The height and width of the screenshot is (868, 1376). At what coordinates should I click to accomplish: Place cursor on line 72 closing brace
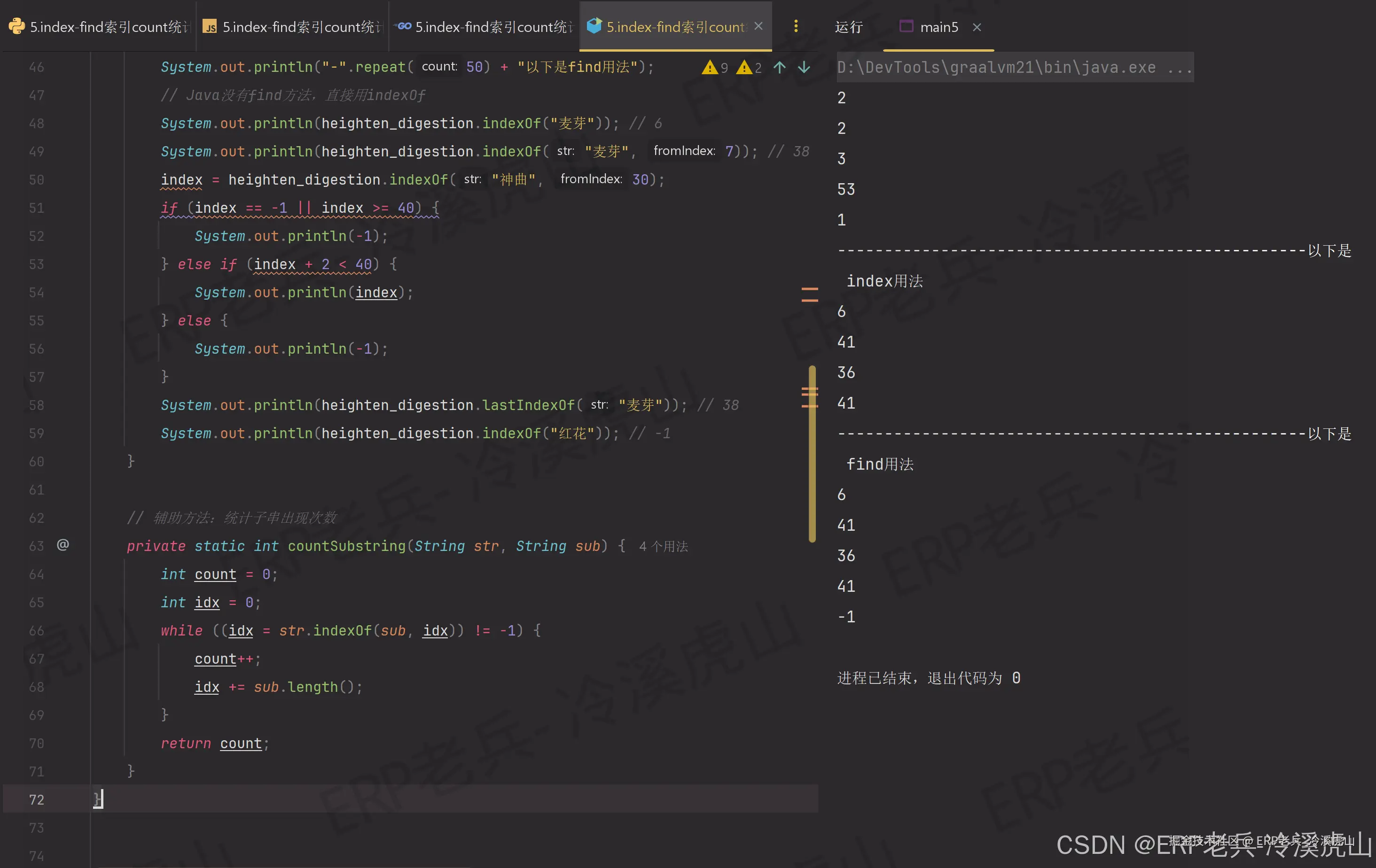[x=98, y=799]
